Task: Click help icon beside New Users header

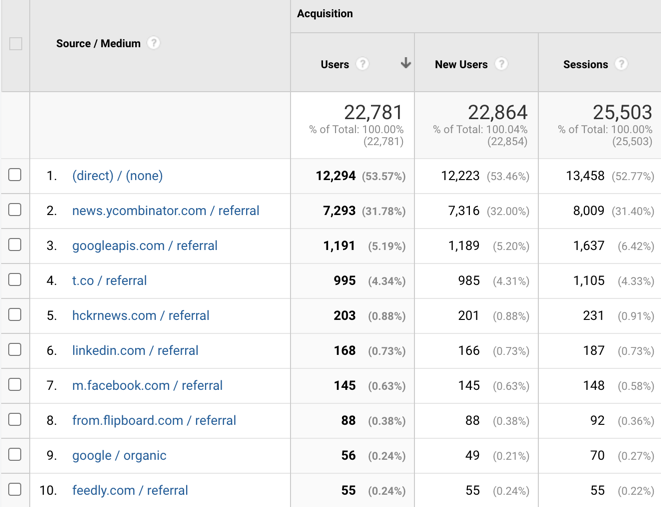Action: click(502, 64)
